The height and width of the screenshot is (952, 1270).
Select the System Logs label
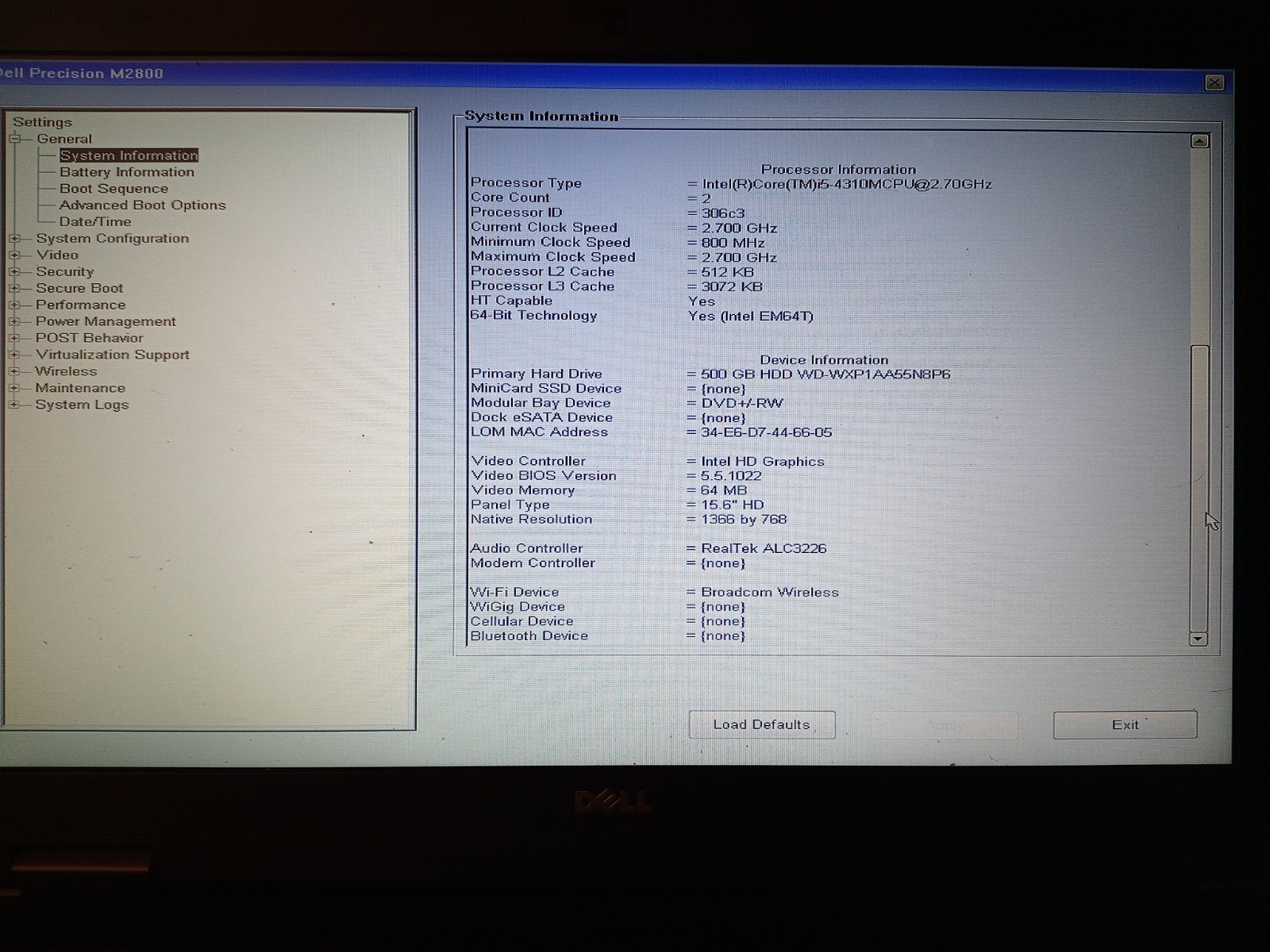82,405
